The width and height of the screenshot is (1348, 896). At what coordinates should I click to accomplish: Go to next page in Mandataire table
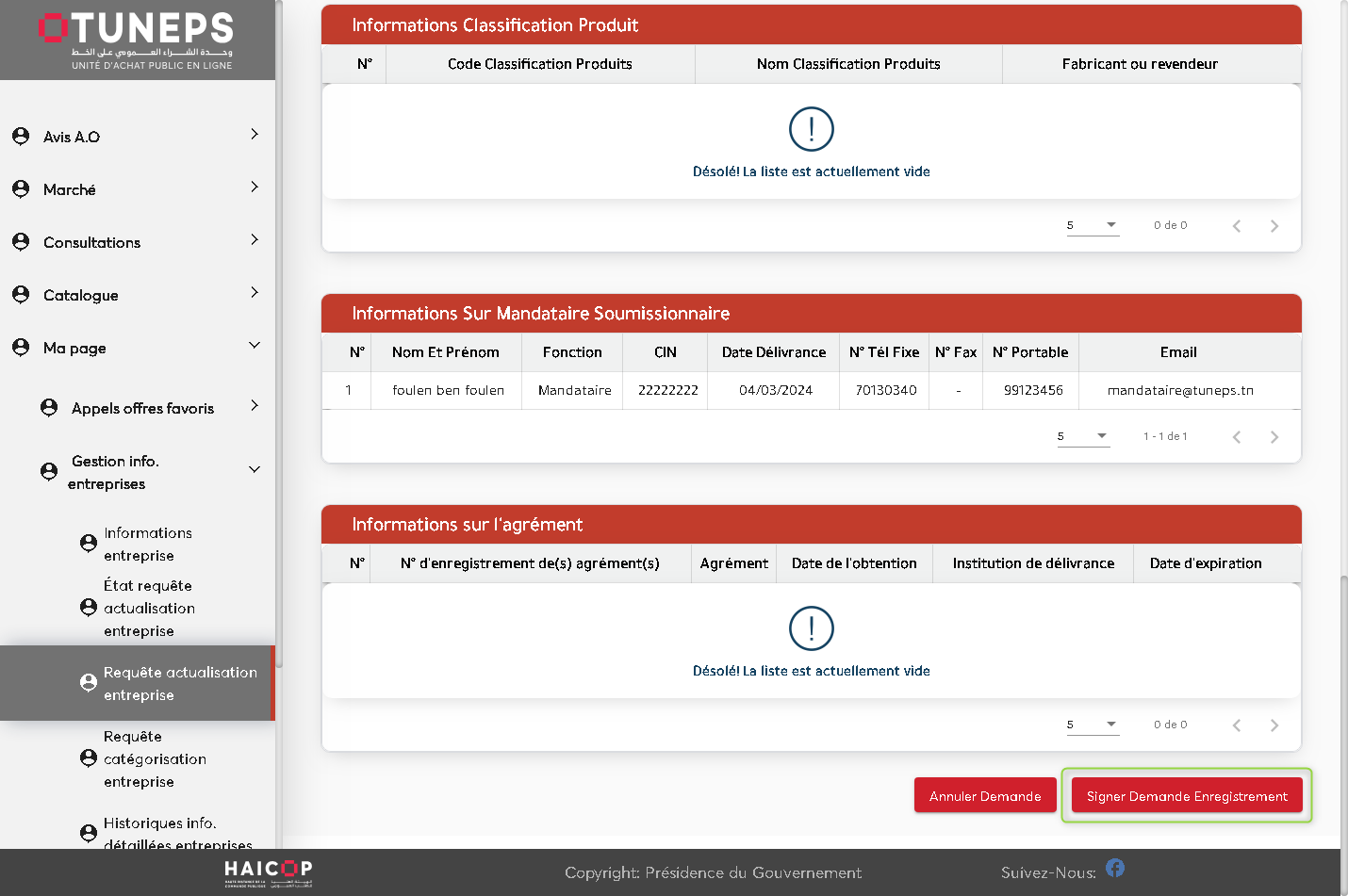pyautogui.click(x=1274, y=437)
